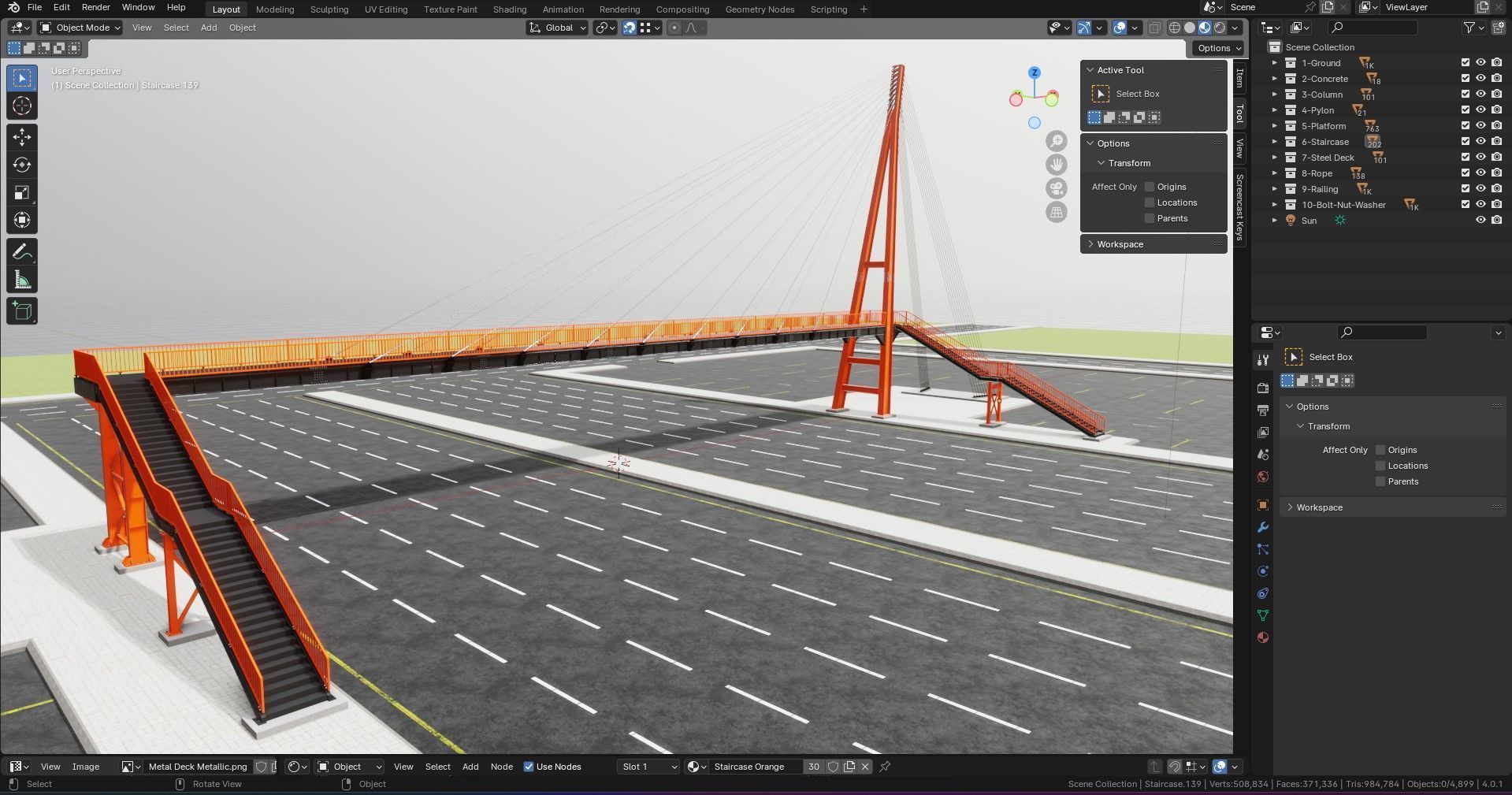The width and height of the screenshot is (1512, 795).
Task: Click the Properties editor search field
Action: click(x=1382, y=332)
